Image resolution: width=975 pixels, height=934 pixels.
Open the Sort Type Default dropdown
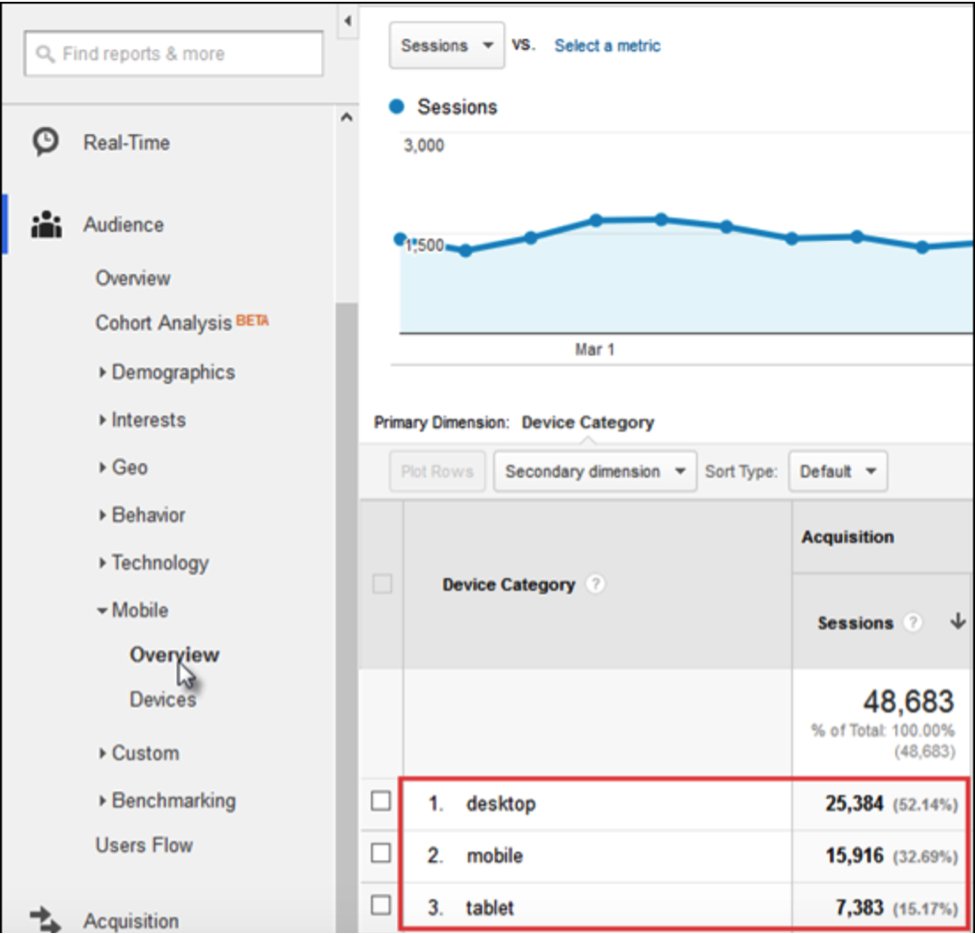(x=837, y=471)
